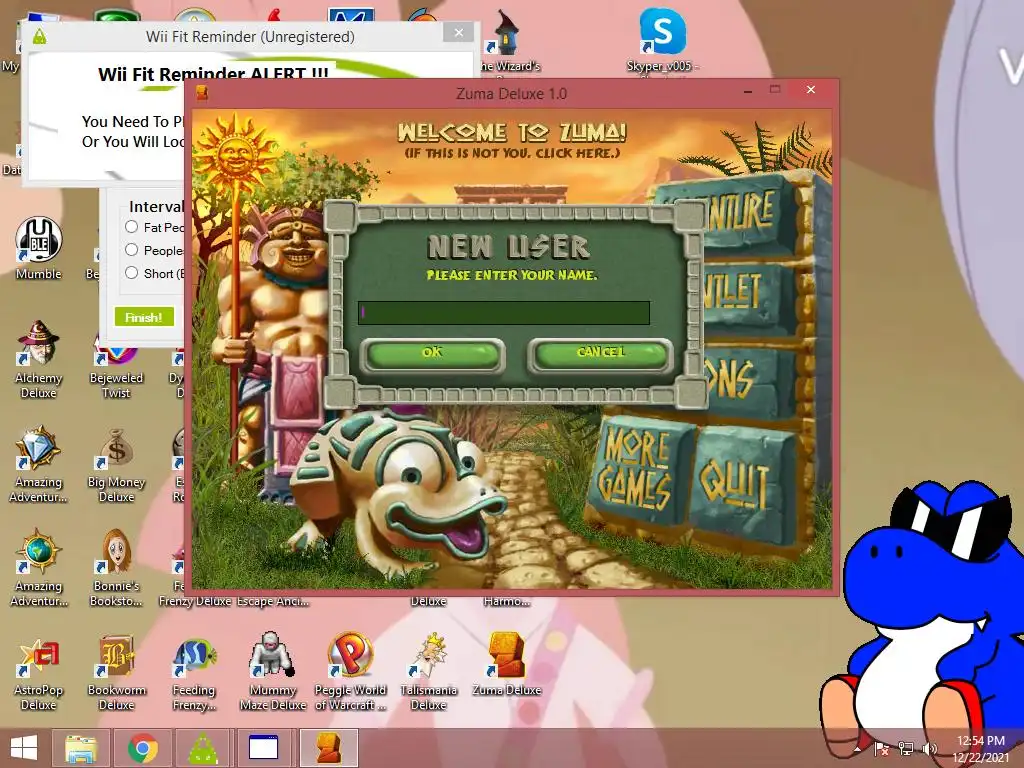
Task: Switch to the blank window taskbar icon
Action: [264, 748]
